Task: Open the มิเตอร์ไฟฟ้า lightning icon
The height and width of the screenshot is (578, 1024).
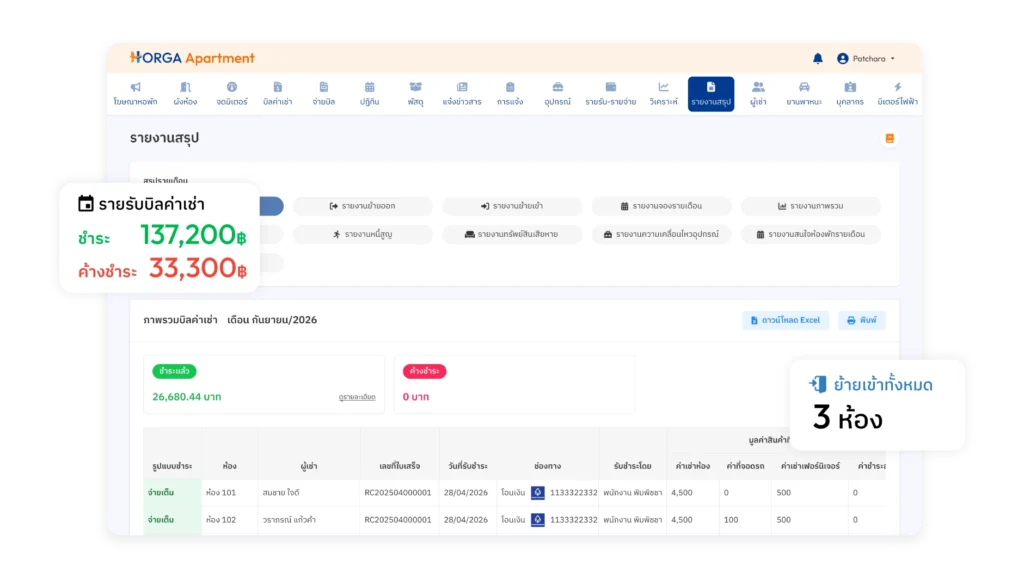Action: (x=898, y=87)
